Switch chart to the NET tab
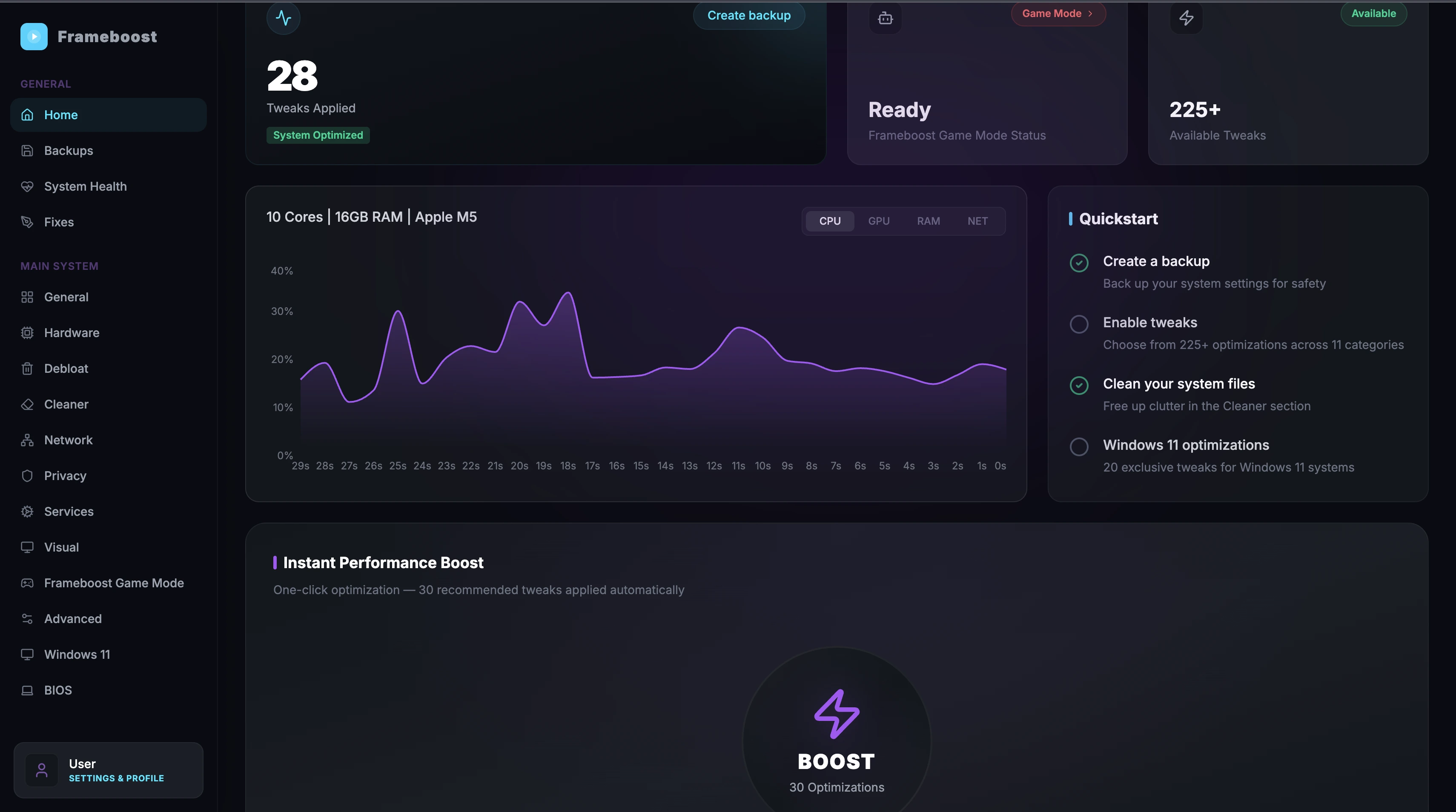 tap(977, 221)
